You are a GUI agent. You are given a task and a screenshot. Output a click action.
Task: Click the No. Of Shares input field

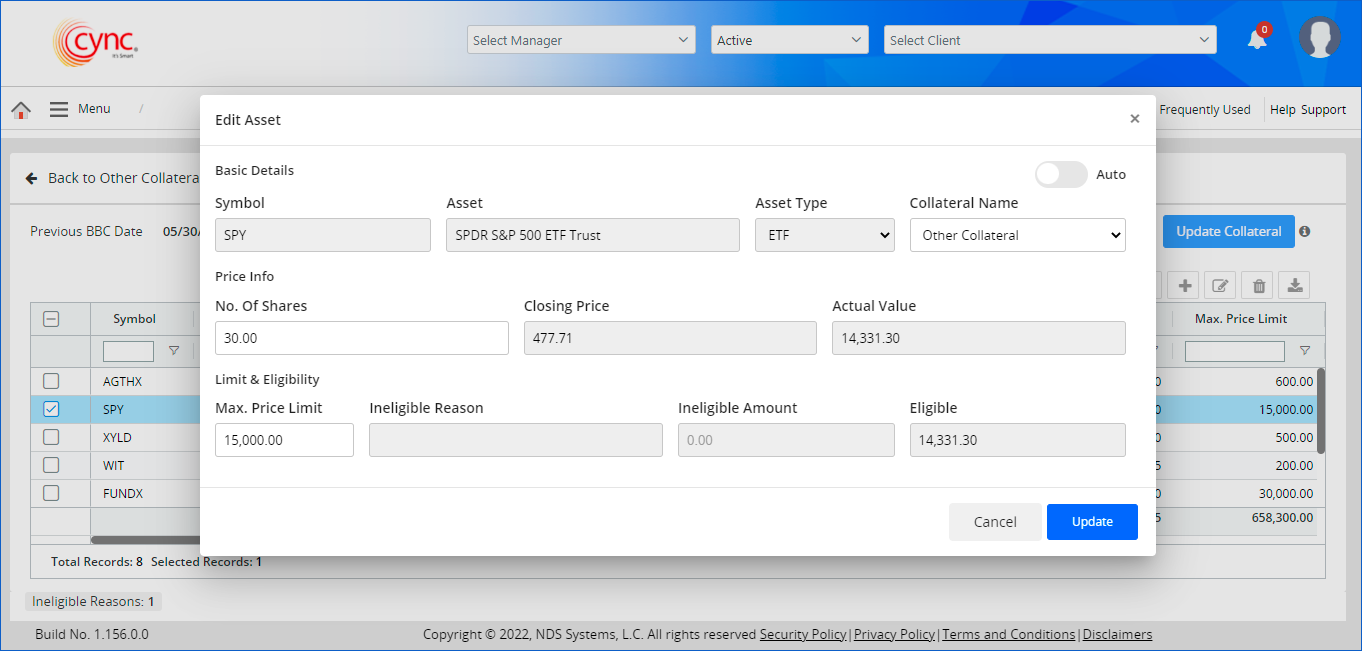pos(361,338)
